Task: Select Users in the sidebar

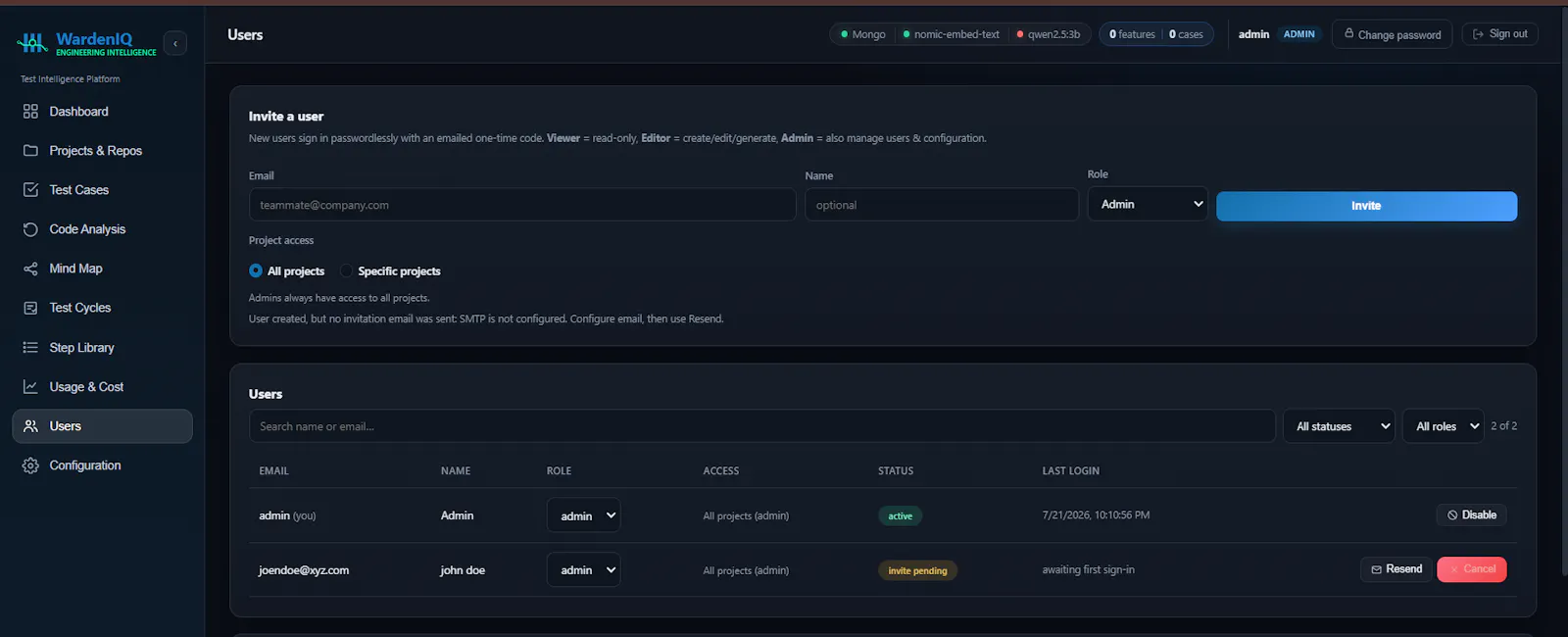Action: [102, 426]
